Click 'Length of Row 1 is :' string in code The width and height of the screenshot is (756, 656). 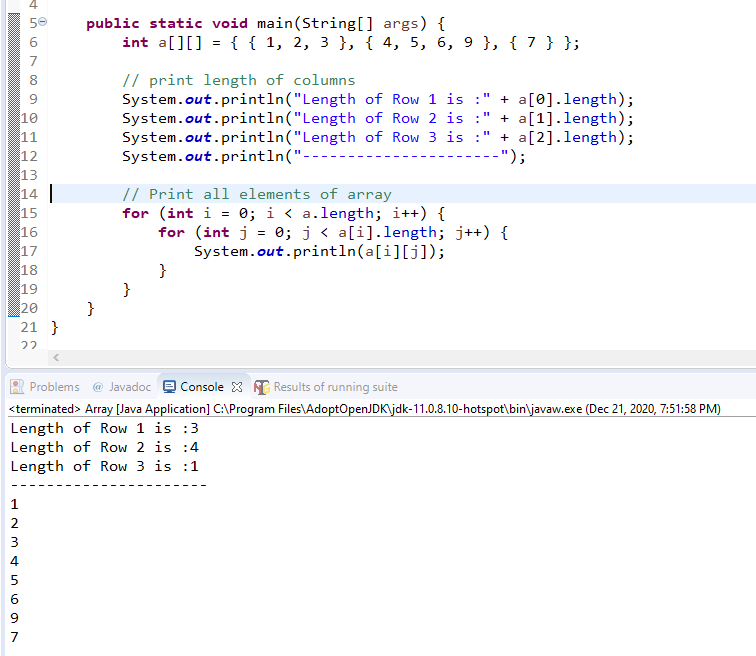[392, 99]
